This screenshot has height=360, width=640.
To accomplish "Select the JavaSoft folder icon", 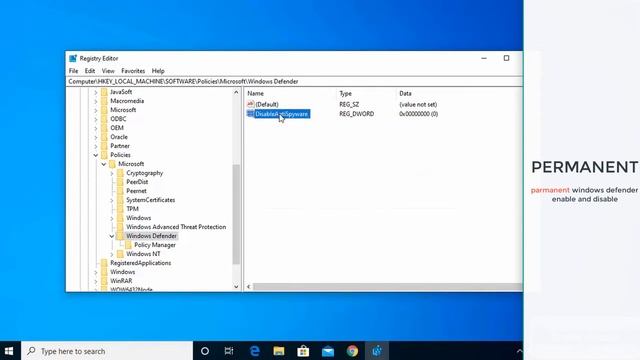I will pos(104,92).
